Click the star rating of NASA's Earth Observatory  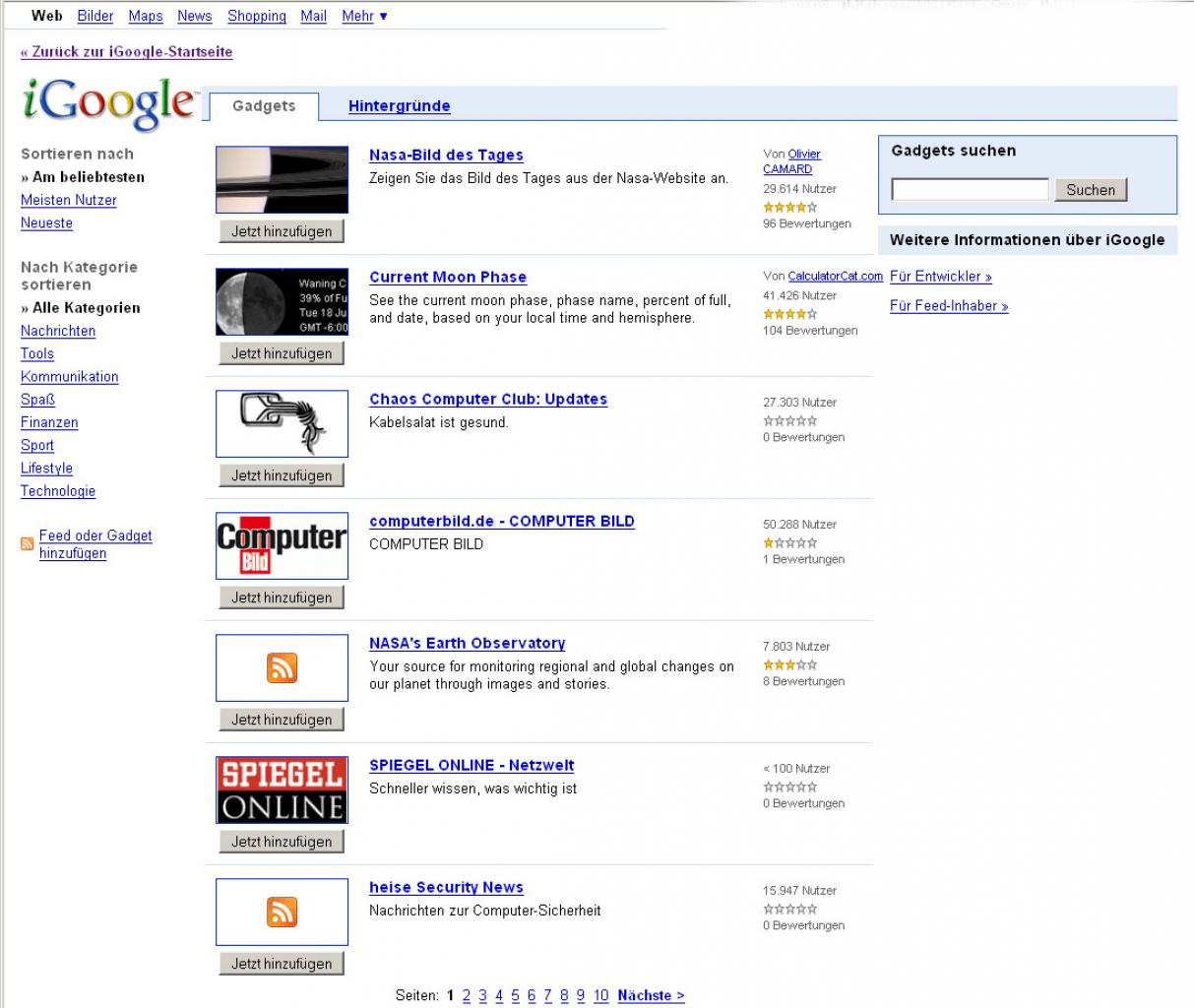[790, 664]
